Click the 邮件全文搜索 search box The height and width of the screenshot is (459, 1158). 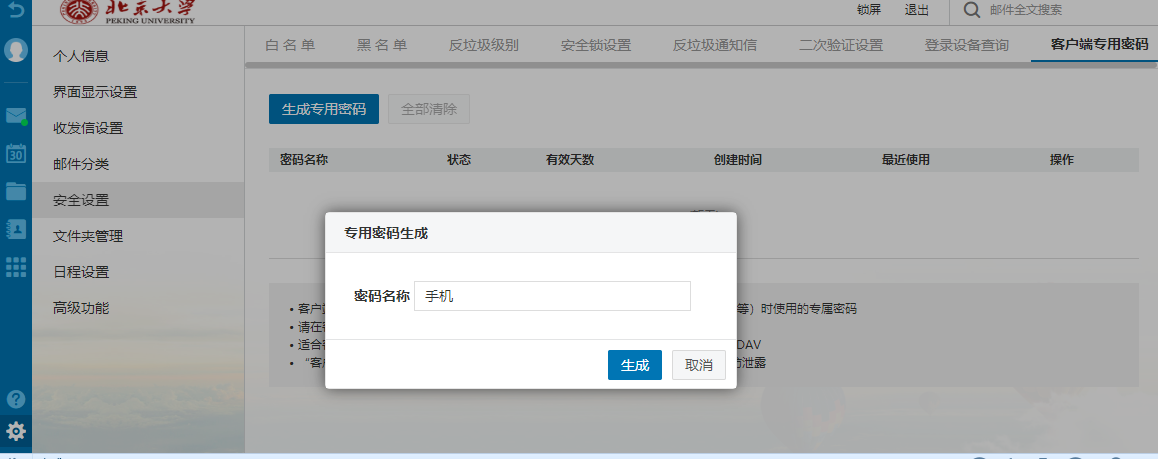1060,10
